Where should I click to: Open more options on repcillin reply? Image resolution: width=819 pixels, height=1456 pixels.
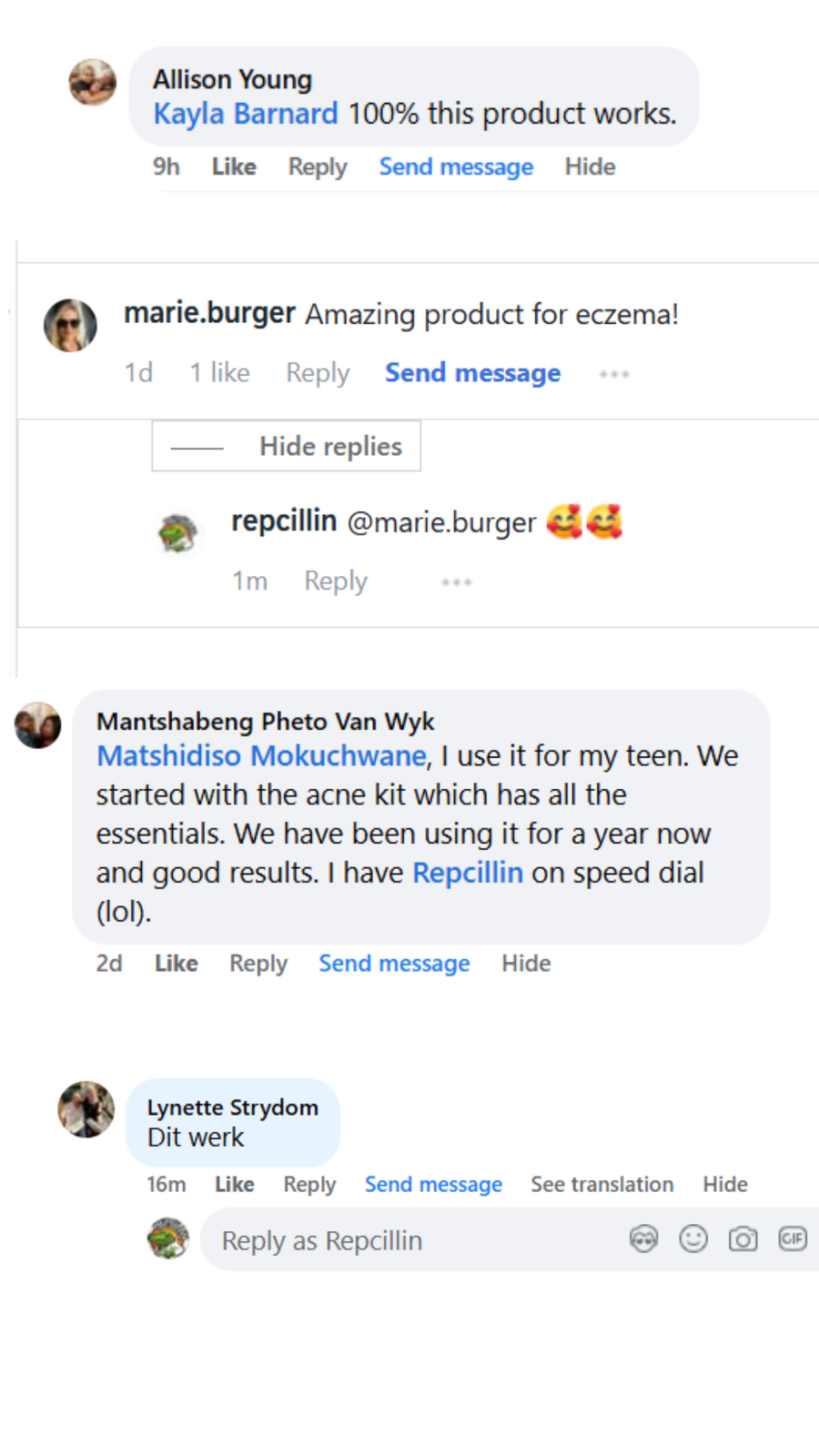point(456,581)
